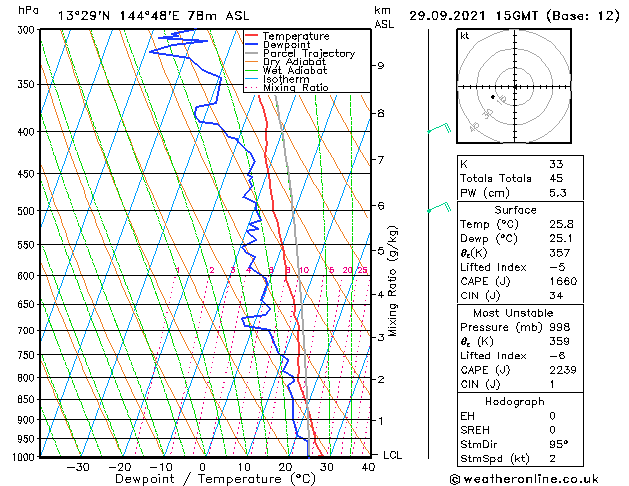This screenshot has width=629, height=486.
Task: Click the wind barb near 500 hPa
Action: (440, 207)
